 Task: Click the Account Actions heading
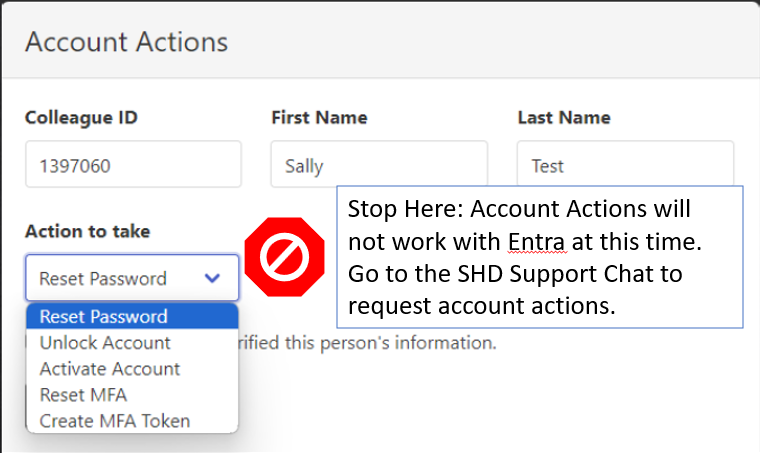pyautogui.click(x=126, y=42)
